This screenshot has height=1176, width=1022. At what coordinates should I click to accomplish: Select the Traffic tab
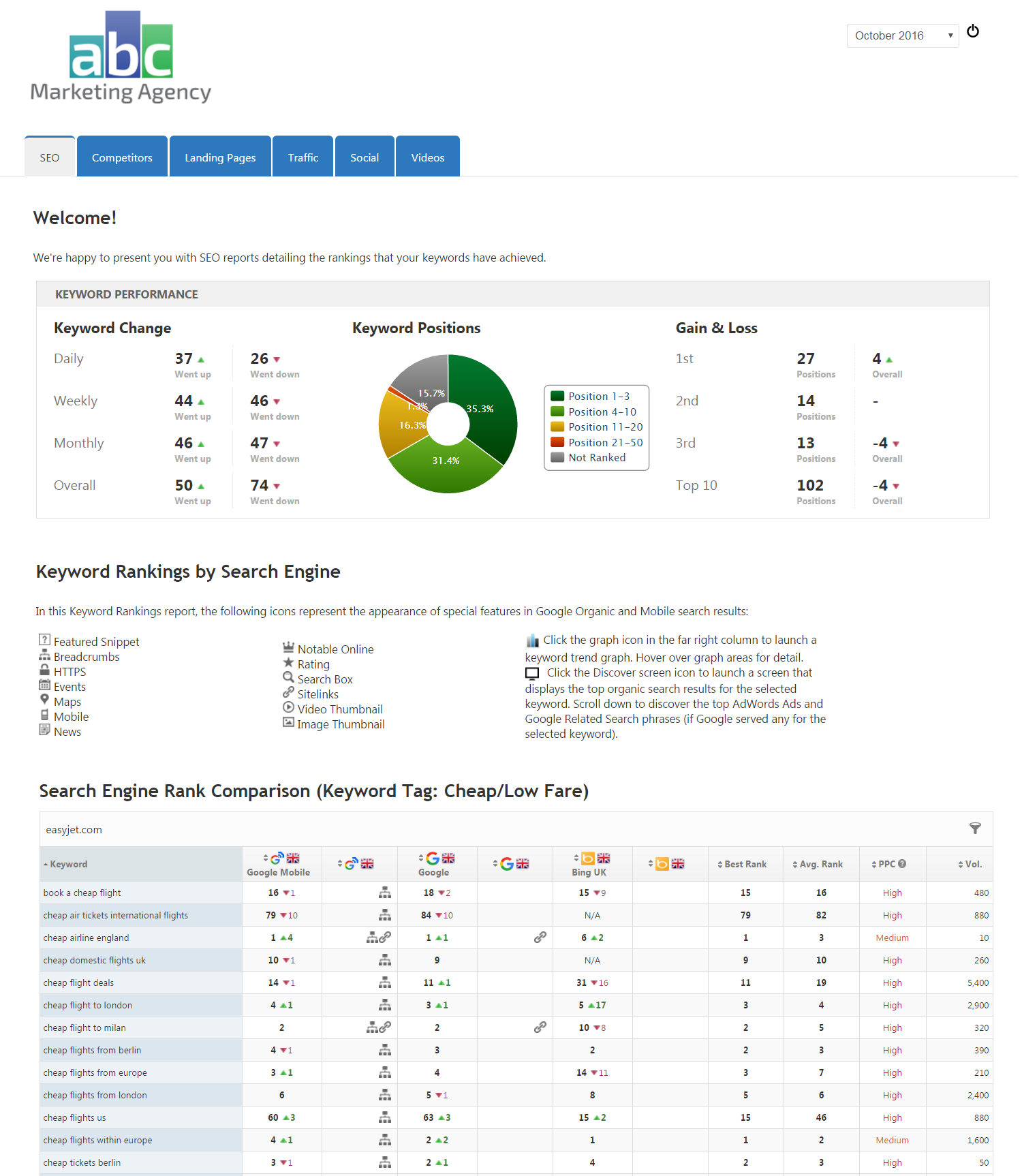(303, 157)
